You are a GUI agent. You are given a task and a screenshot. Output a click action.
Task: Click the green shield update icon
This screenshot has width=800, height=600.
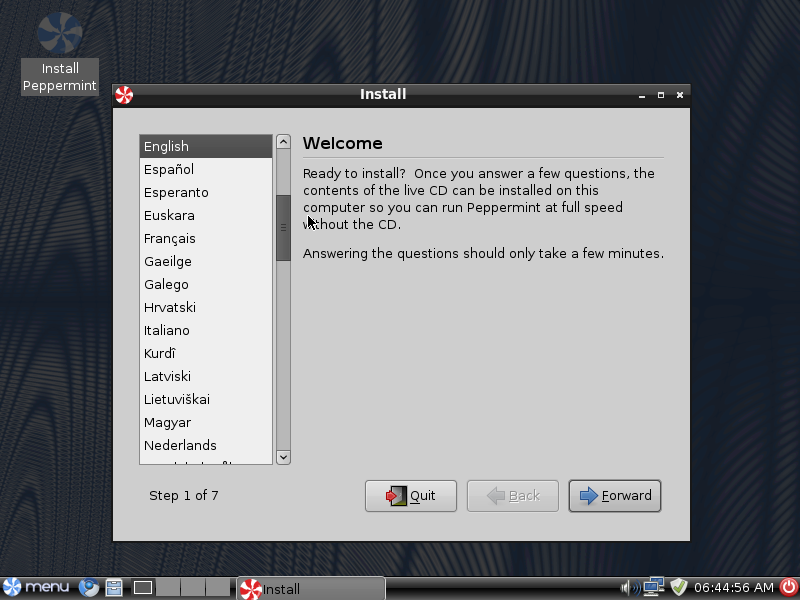click(679, 587)
